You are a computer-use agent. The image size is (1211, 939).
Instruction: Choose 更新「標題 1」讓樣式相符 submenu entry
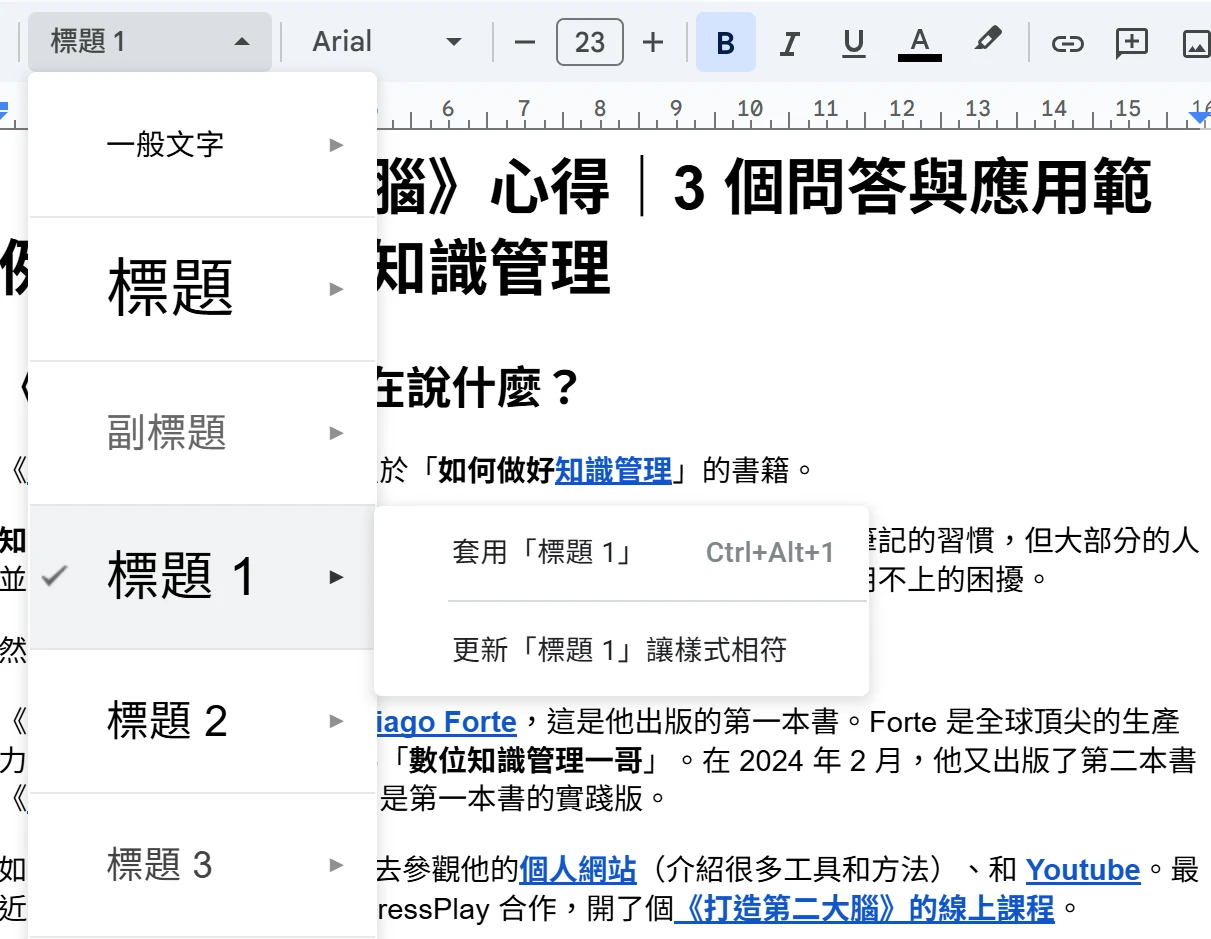click(621, 650)
